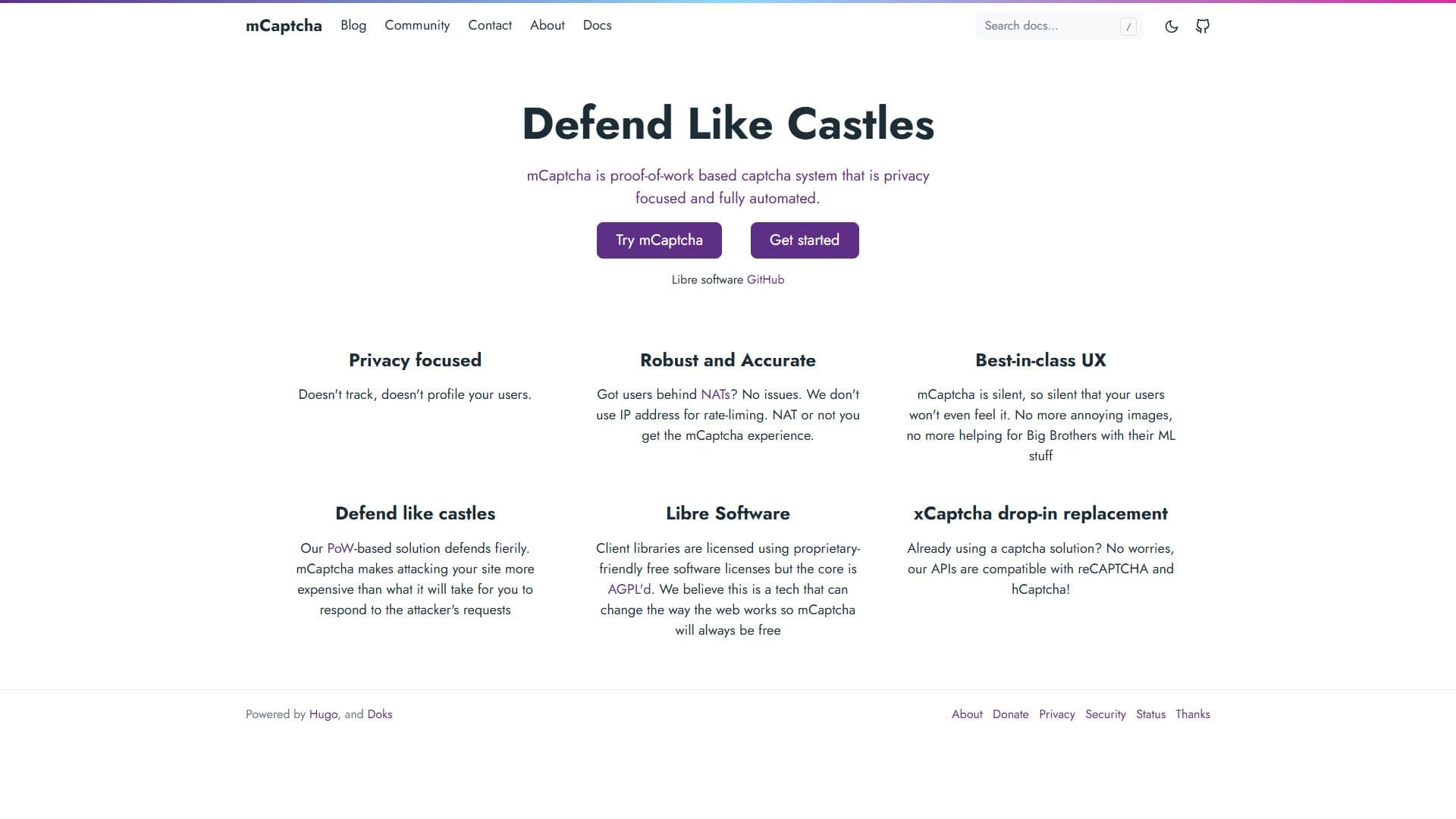Screen dimensions: 1456x819
Task: Go to the mCaptcha home logo
Action: pos(284,26)
